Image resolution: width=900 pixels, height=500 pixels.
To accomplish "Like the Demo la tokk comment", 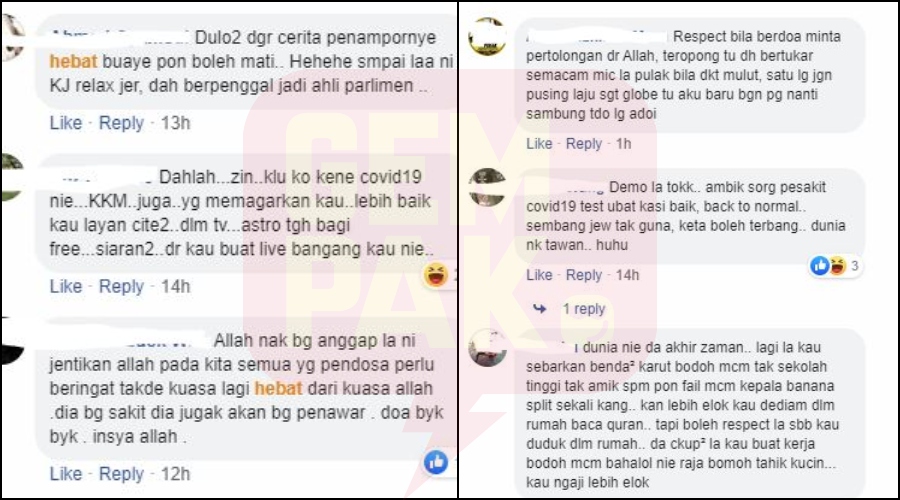I will click(x=539, y=275).
